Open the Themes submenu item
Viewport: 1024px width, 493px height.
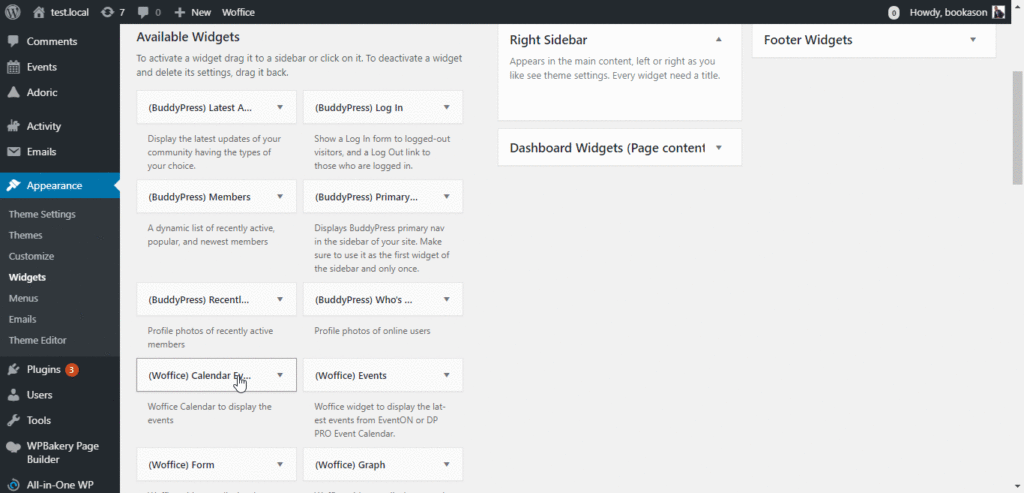[25, 235]
